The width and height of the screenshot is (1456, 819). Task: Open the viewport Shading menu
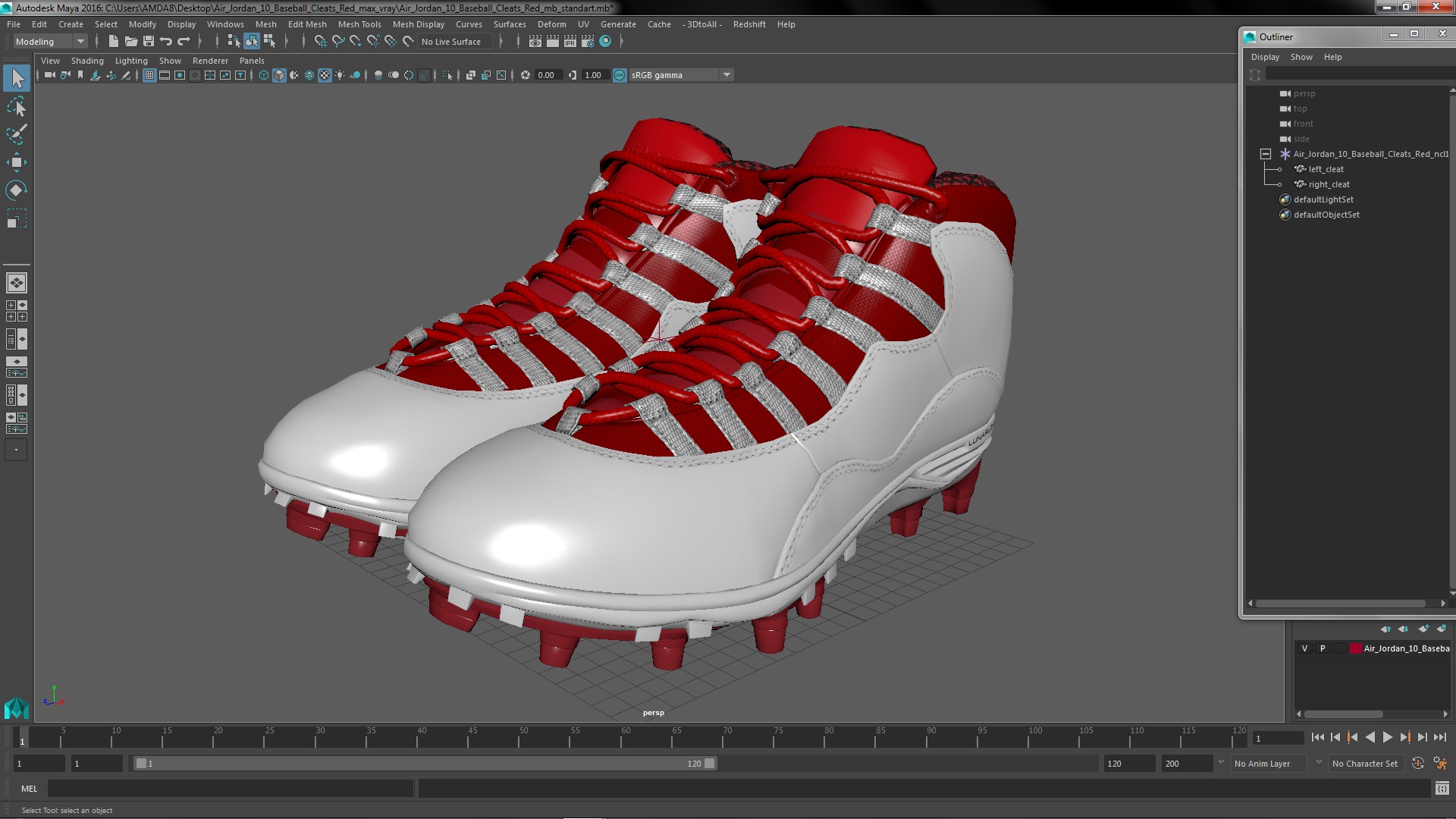pyautogui.click(x=87, y=61)
